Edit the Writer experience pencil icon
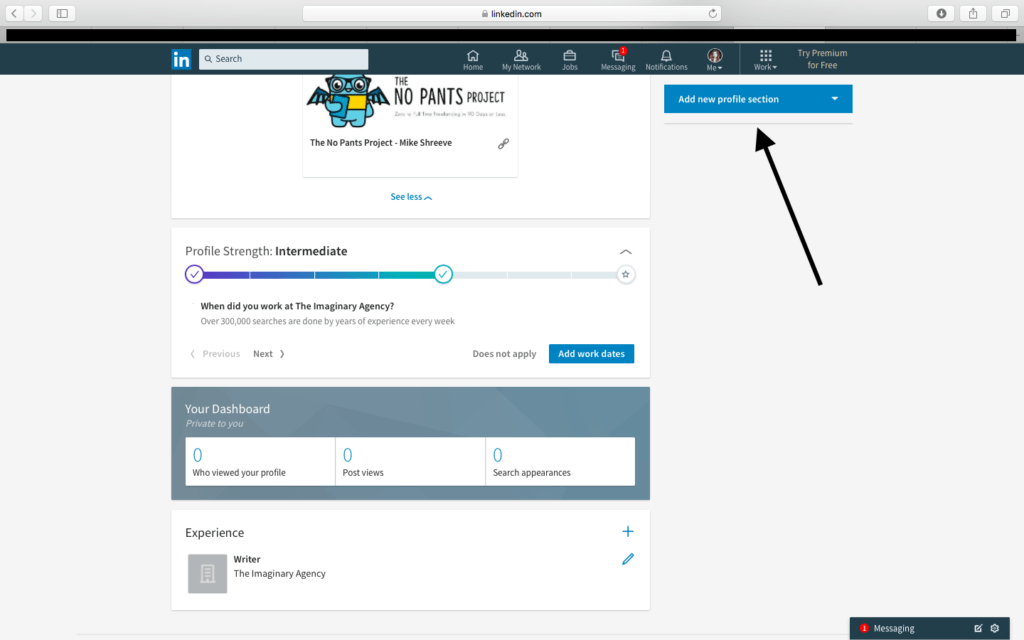Image resolution: width=1024 pixels, height=640 pixels. point(628,559)
